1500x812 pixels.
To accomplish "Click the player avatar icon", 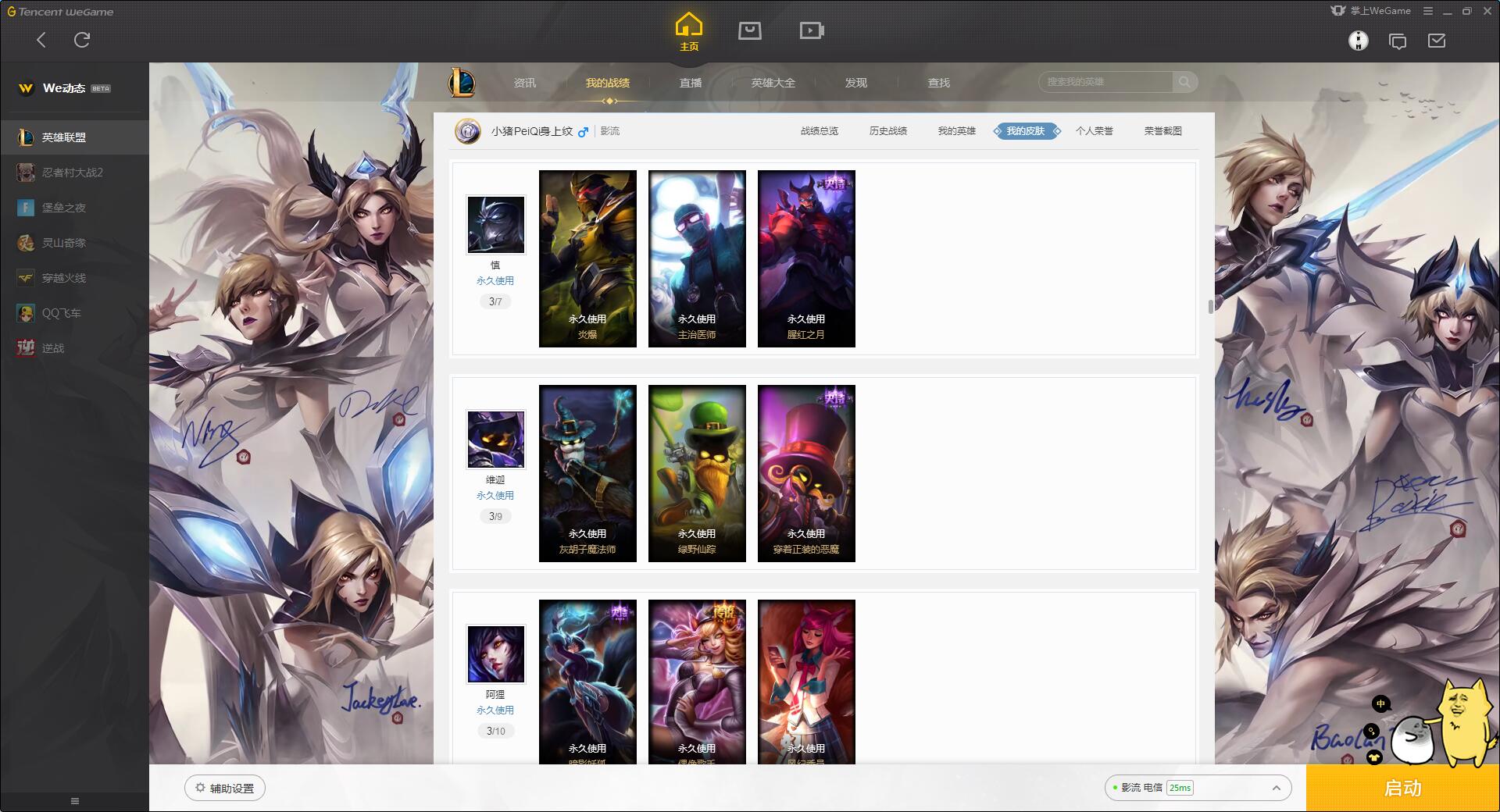I will [x=468, y=131].
